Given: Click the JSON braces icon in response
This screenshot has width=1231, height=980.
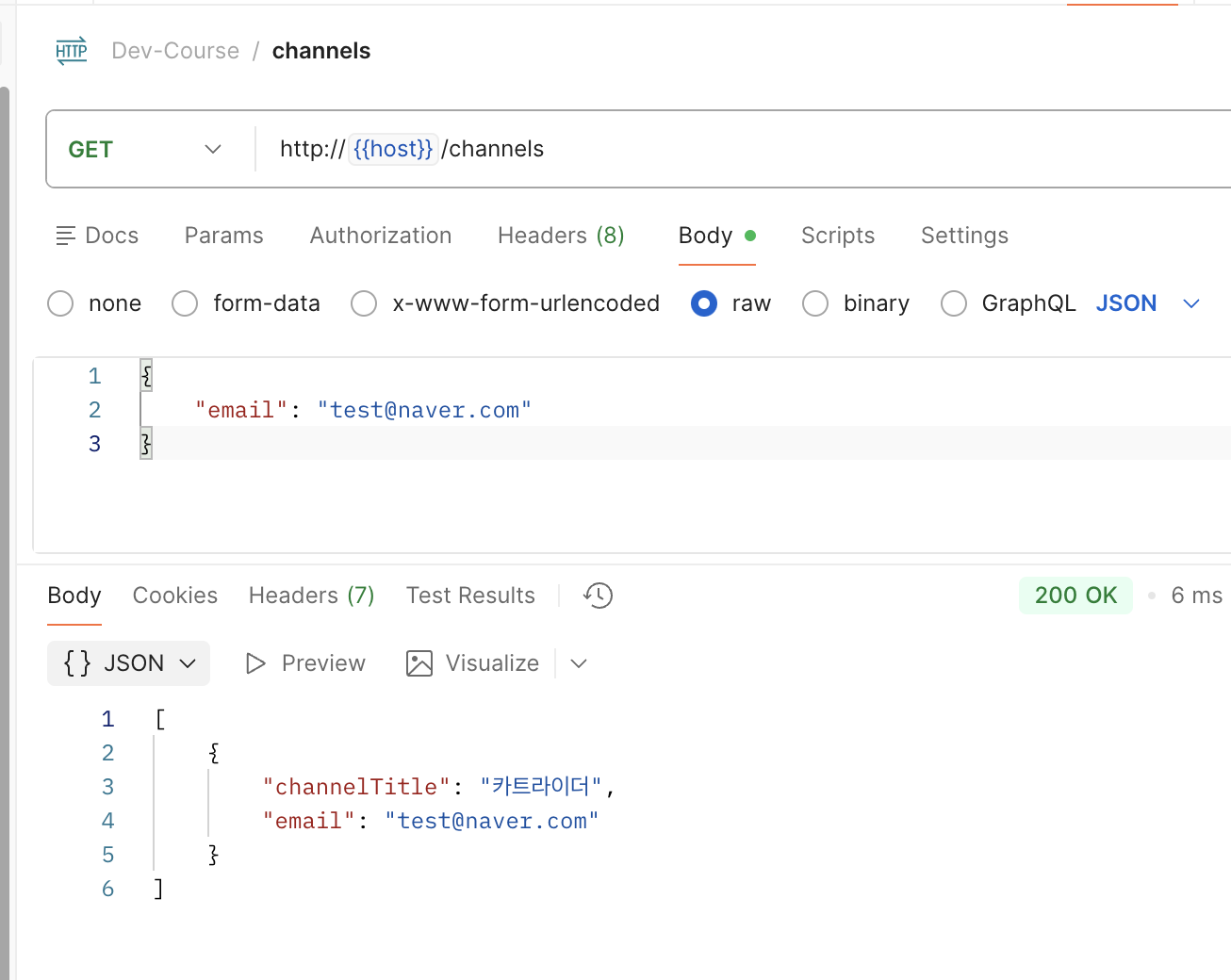Looking at the screenshot, I should pyautogui.click(x=77, y=663).
